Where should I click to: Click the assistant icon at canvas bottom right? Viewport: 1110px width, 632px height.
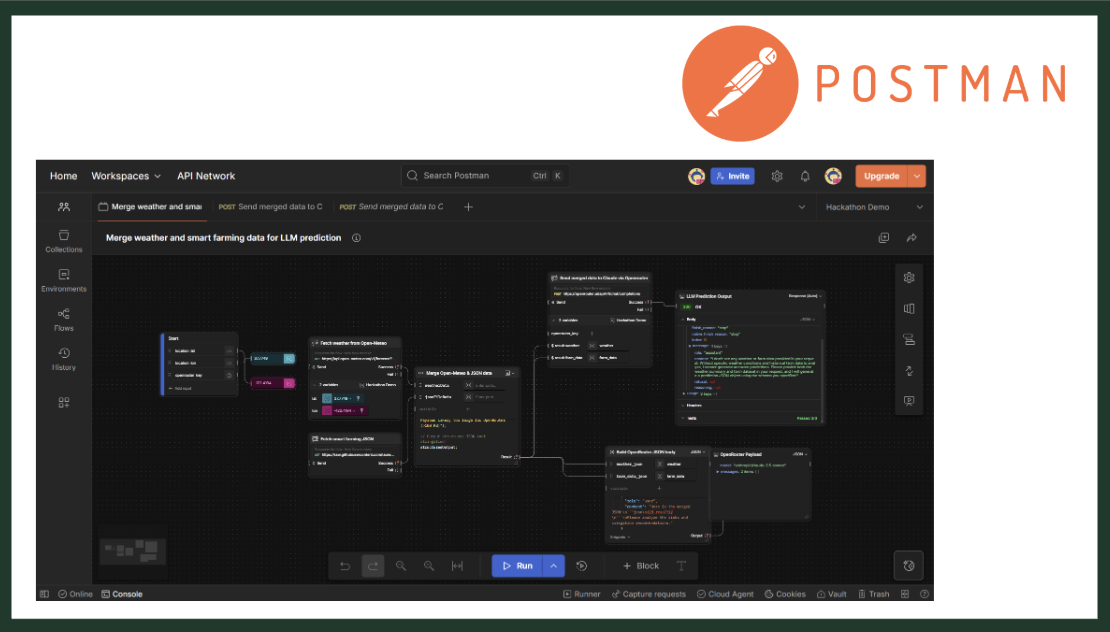pyautogui.click(x=909, y=565)
